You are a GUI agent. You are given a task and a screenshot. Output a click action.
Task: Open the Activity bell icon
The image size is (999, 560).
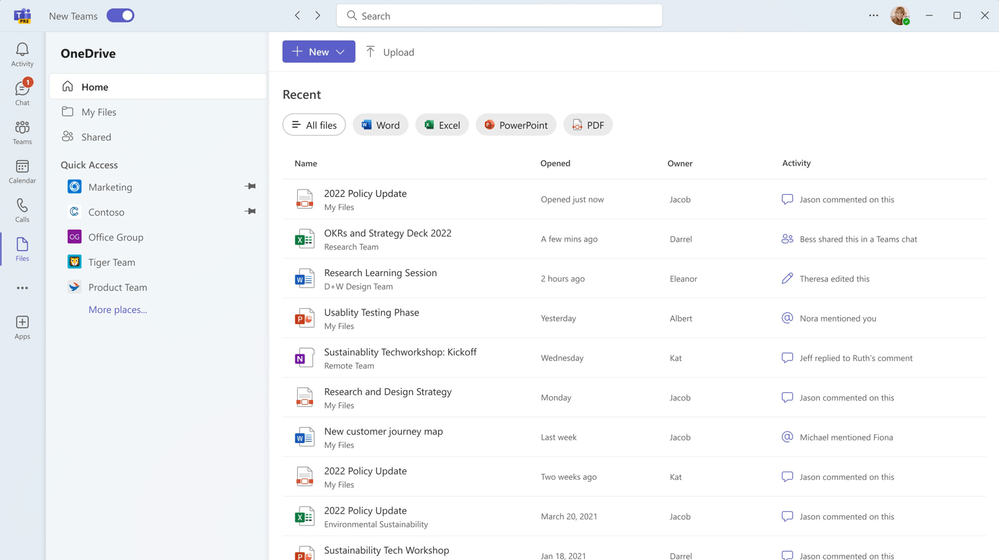(x=22, y=54)
